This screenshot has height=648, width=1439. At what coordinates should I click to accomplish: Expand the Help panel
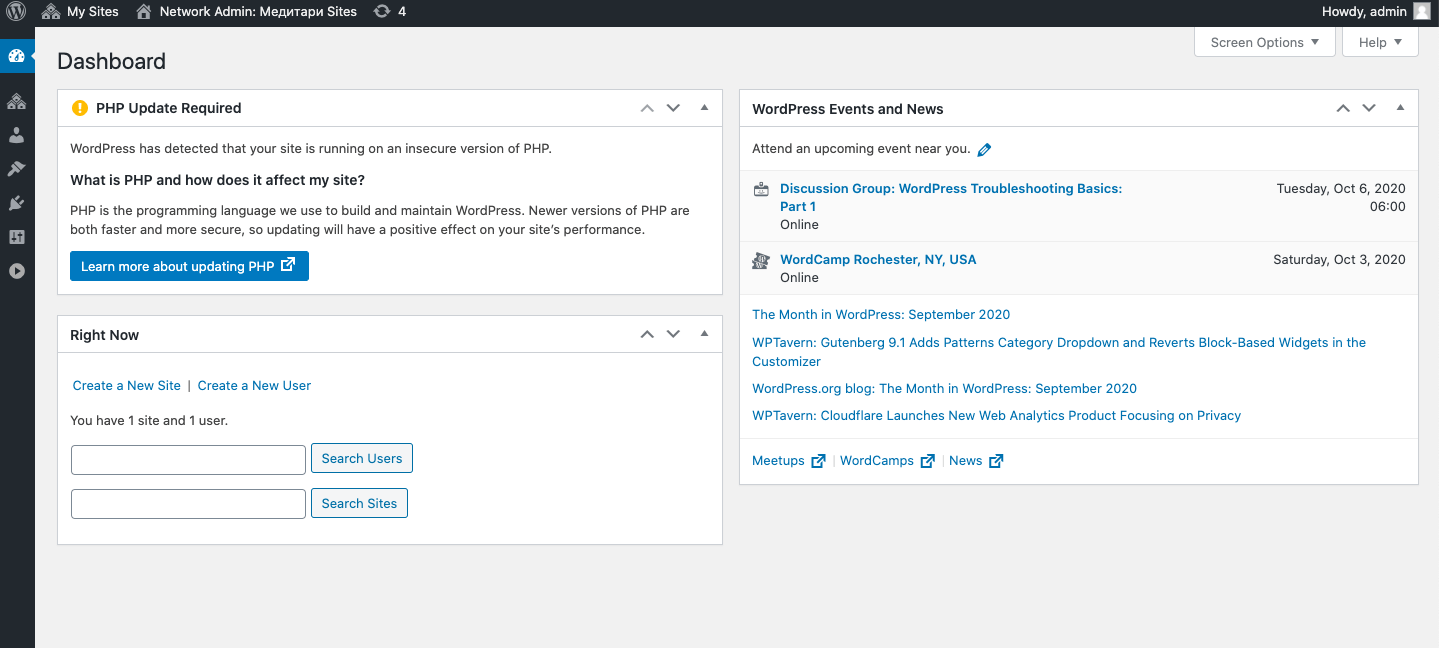tap(1380, 42)
